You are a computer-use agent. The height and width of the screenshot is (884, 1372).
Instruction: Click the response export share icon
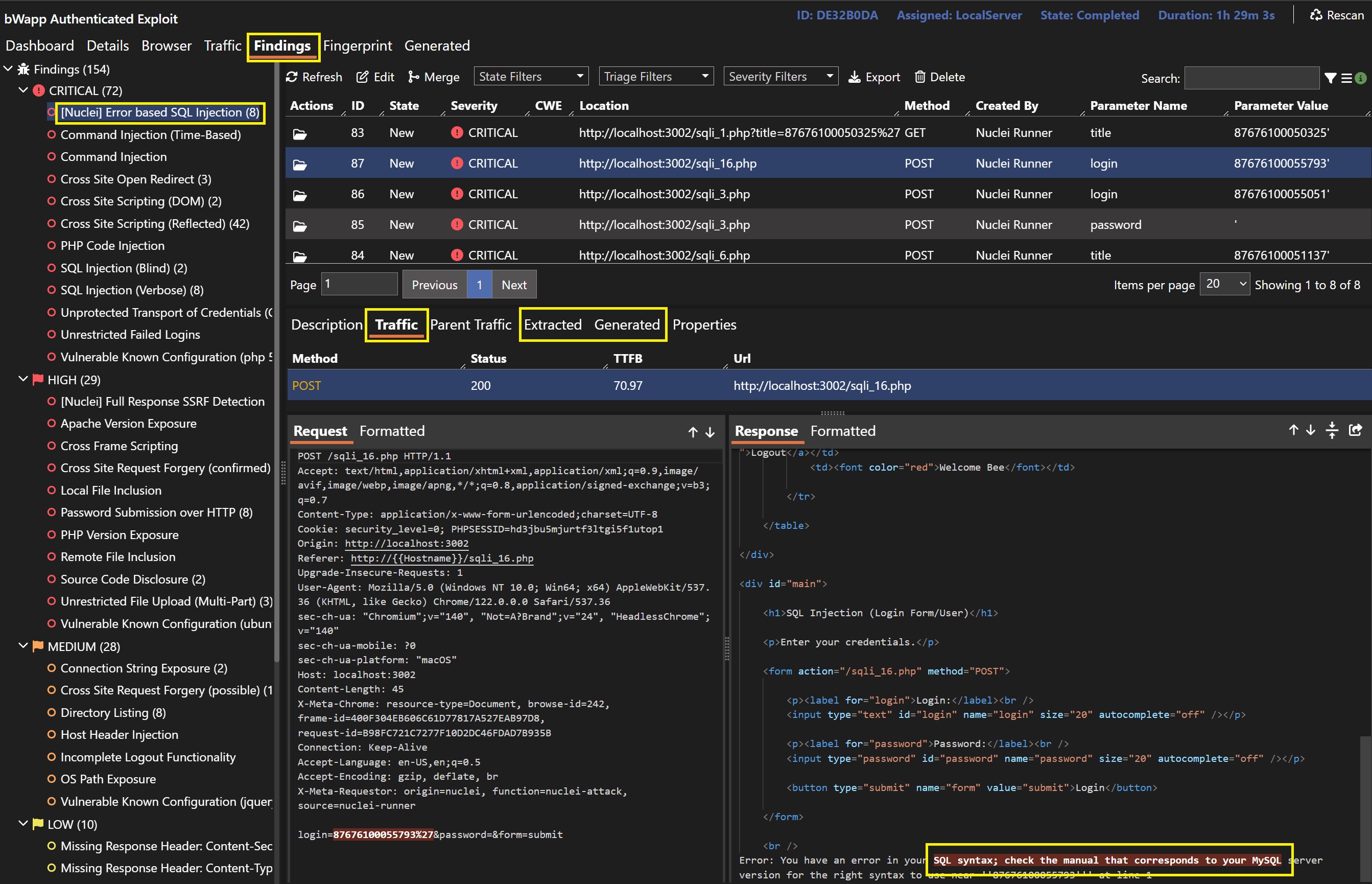(1355, 430)
